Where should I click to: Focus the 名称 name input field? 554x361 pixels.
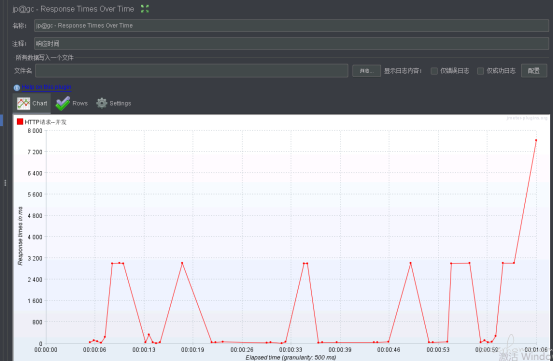coord(291,25)
